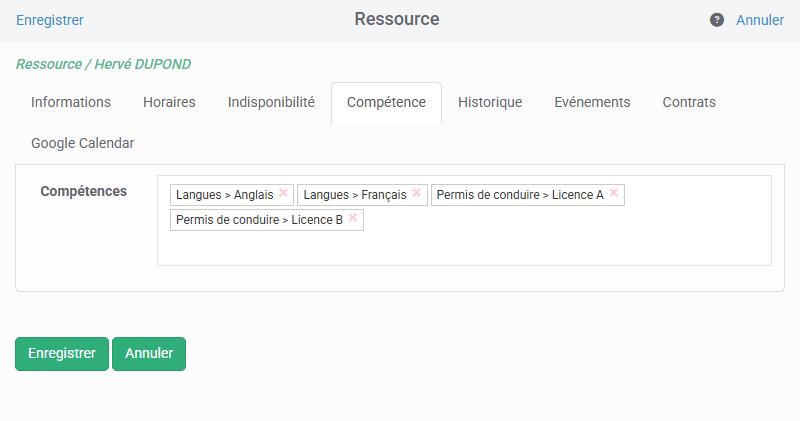Viewport: 800px width, 421px height.
Task: Switch to the Evénements tab
Action: 592,102
